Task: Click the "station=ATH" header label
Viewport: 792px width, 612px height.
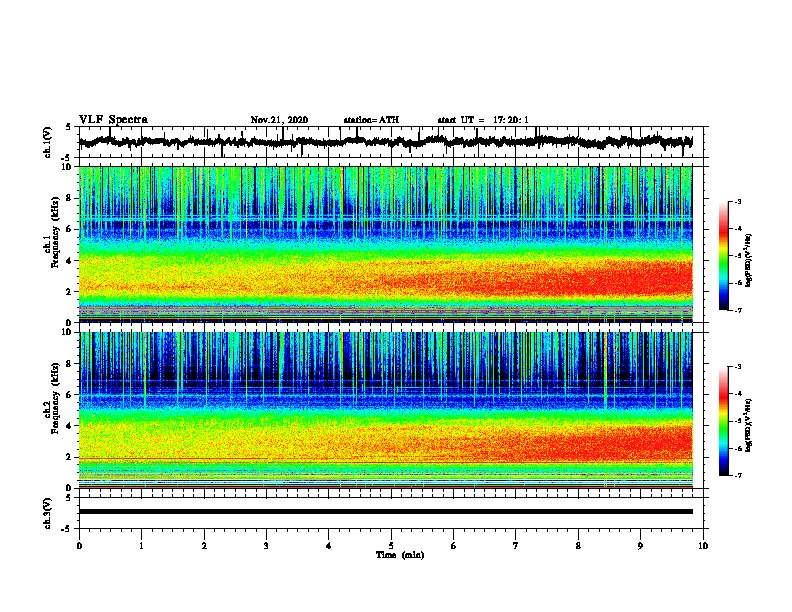Action: click(x=371, y=120)
